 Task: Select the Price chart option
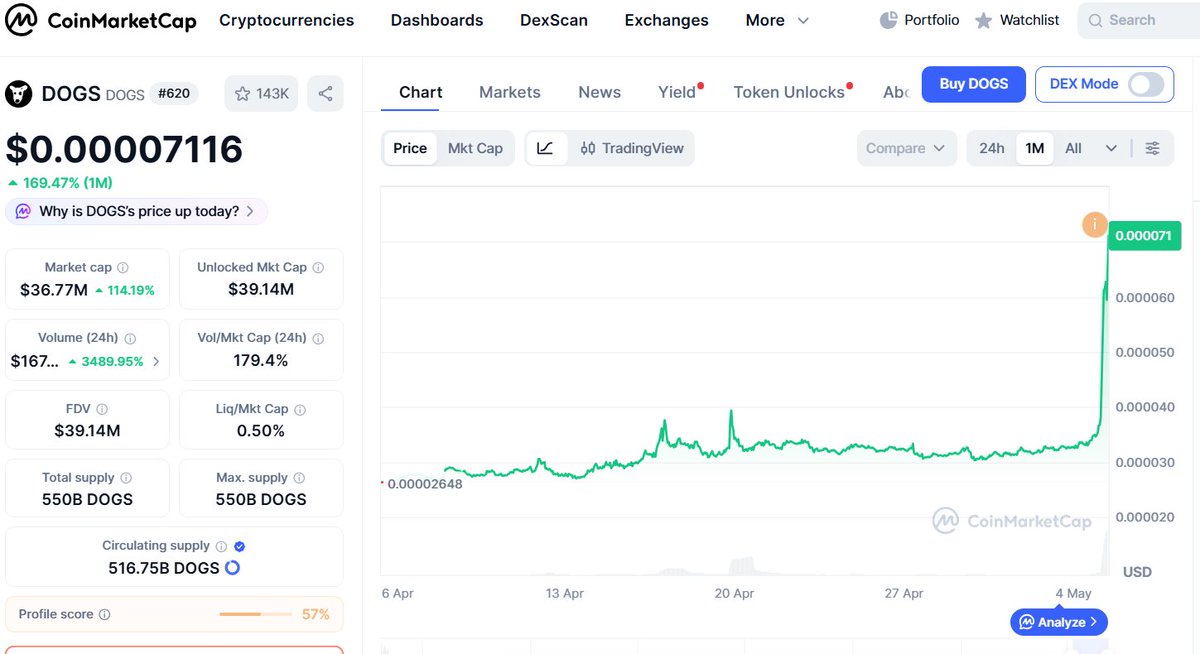tap(410, 148)
